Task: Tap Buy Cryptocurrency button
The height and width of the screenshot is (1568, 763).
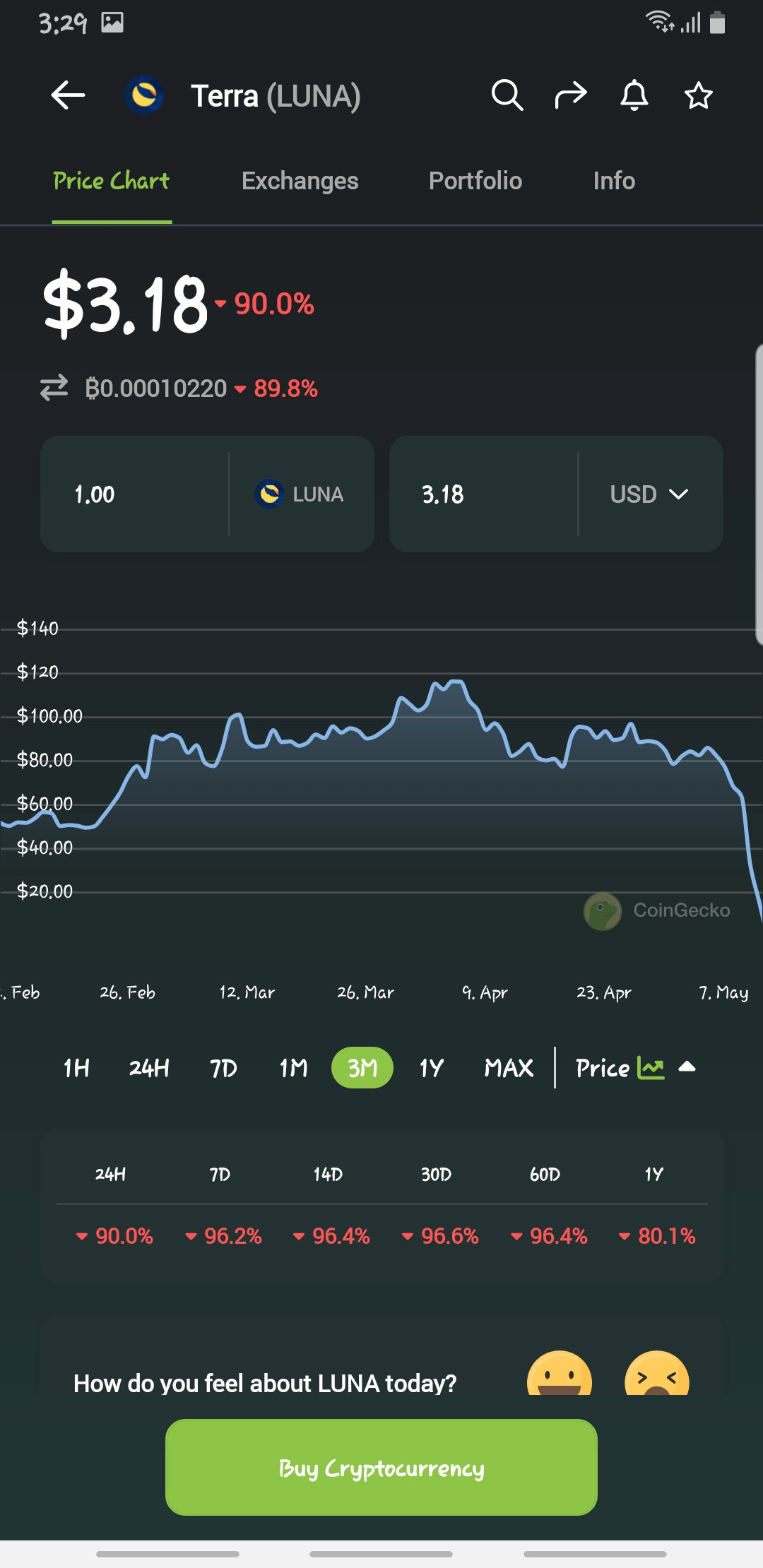Action: click(x=381, y=1468)
